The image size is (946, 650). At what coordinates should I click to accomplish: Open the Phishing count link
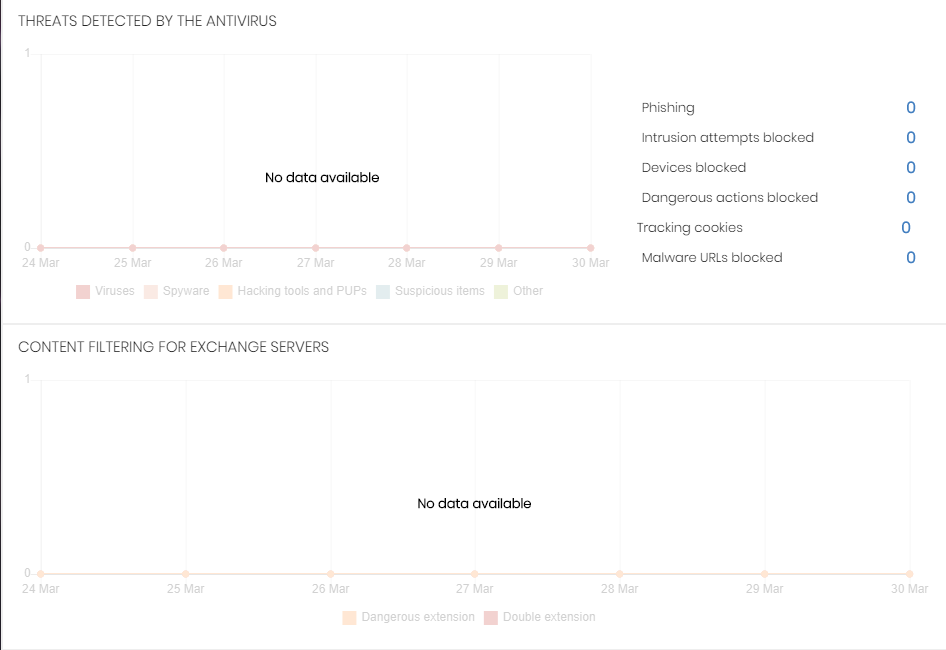(911, 107)
